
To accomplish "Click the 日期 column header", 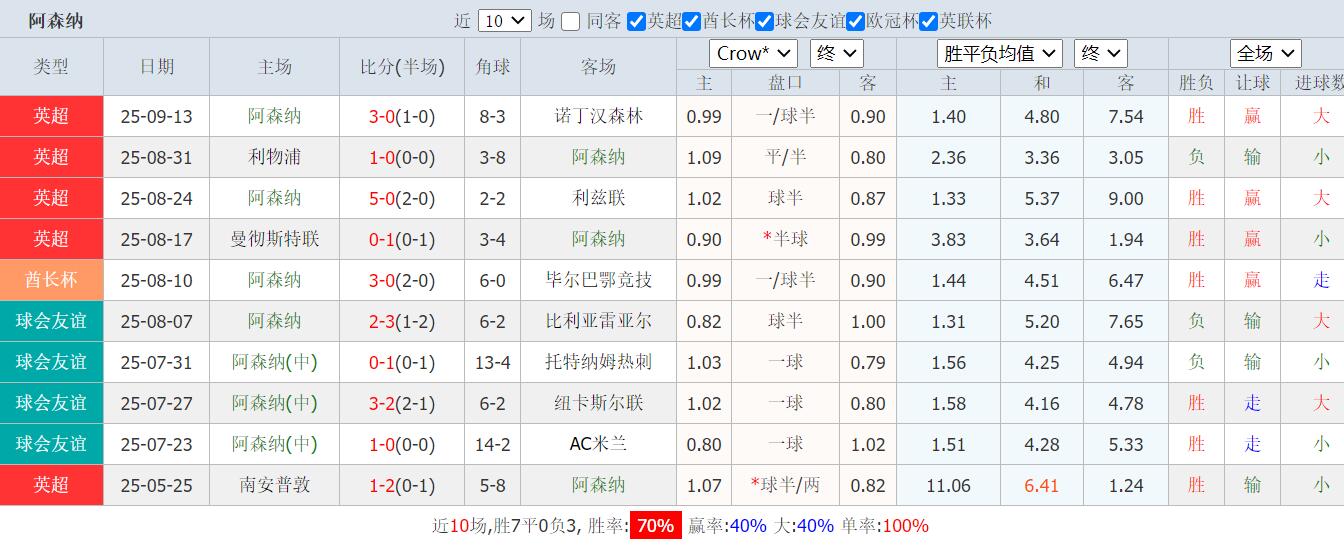I will pos(157,67).
